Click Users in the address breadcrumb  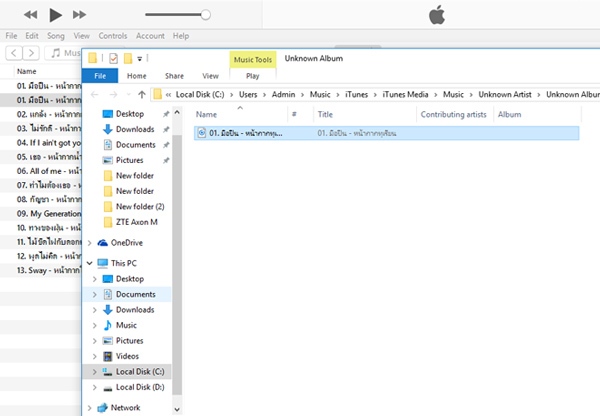(248, 95)
